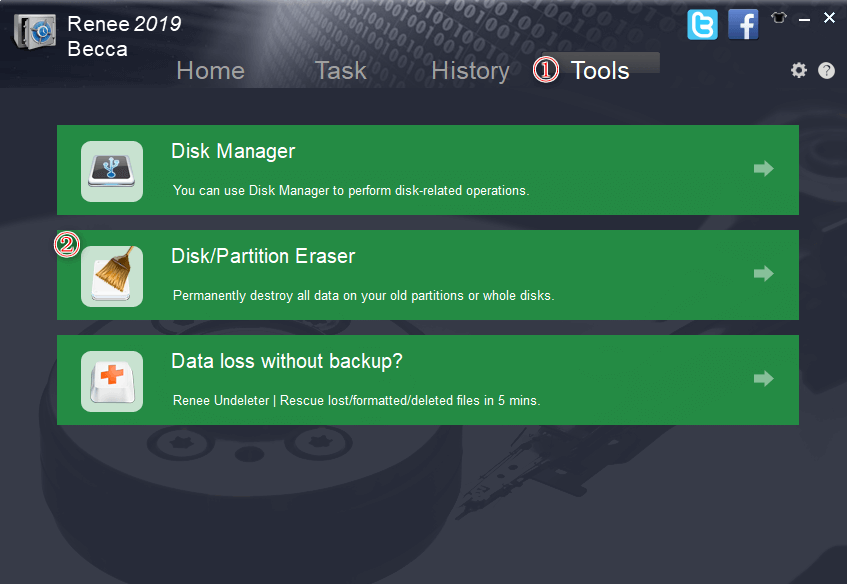Expand Disk Manager using its arrow
The height and width of the screenshot is (584, 847).
[764, 169]
